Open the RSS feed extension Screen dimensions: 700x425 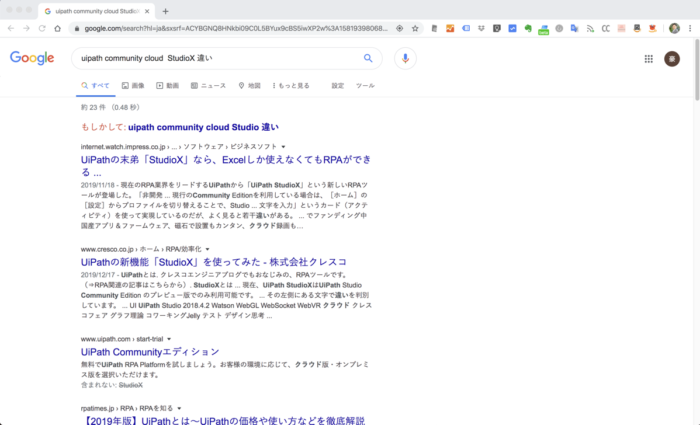tap(590, 28)
